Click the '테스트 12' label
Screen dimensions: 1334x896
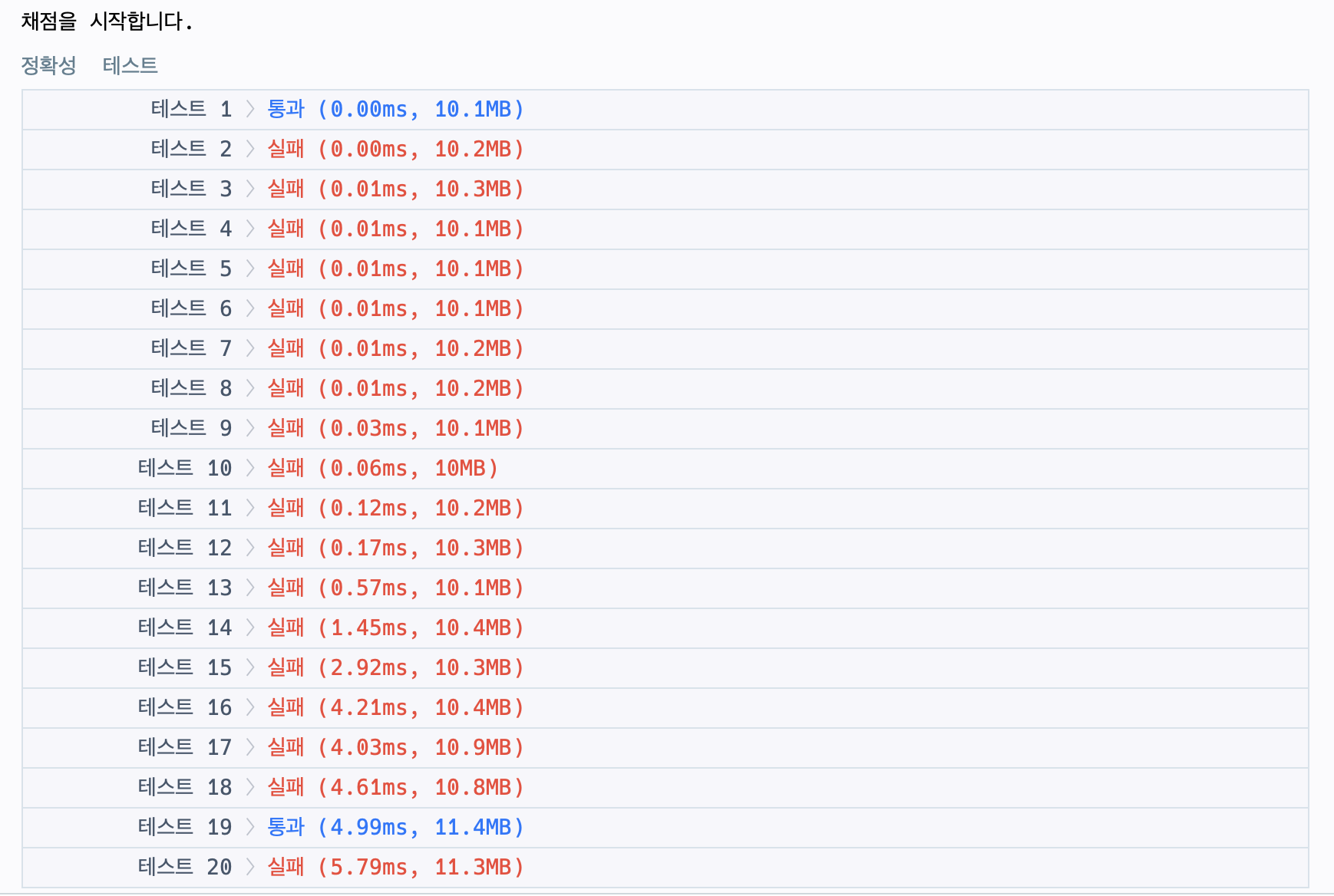pos(185,548)
